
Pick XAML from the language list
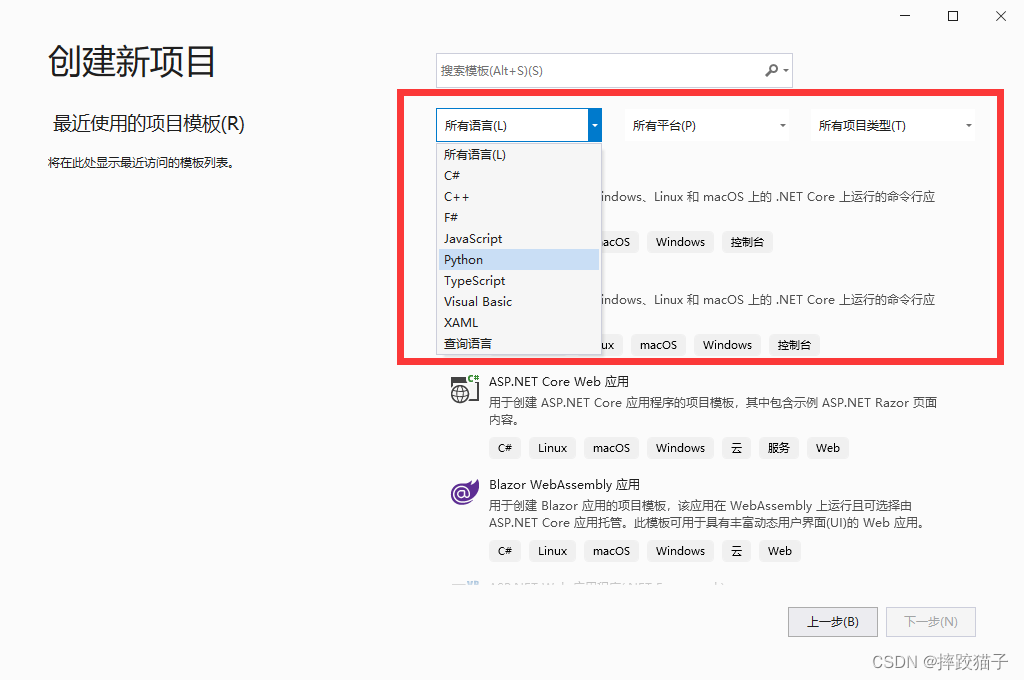tap(519, 322)
